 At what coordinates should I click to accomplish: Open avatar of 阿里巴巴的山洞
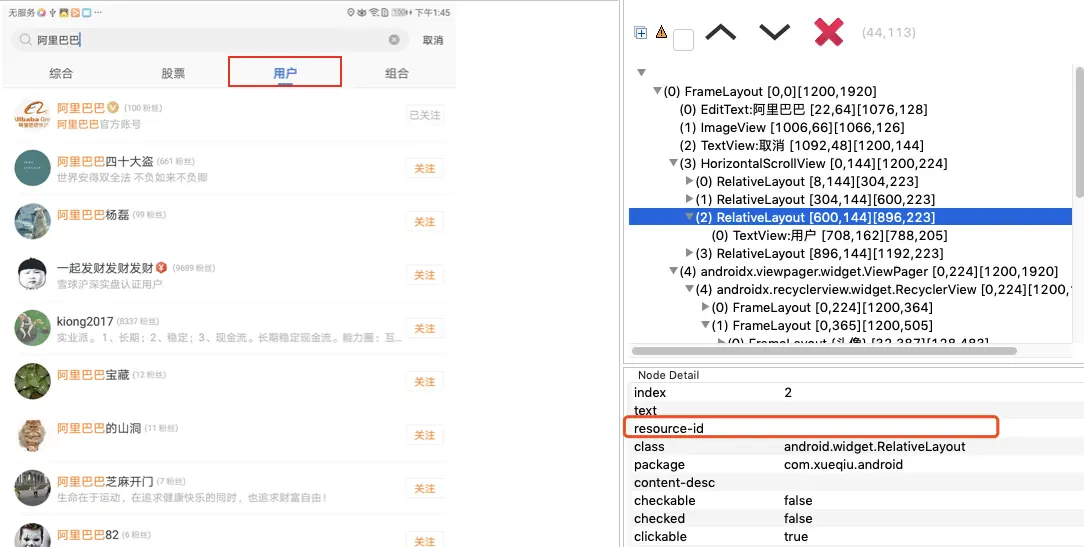[x=32, y=434]
